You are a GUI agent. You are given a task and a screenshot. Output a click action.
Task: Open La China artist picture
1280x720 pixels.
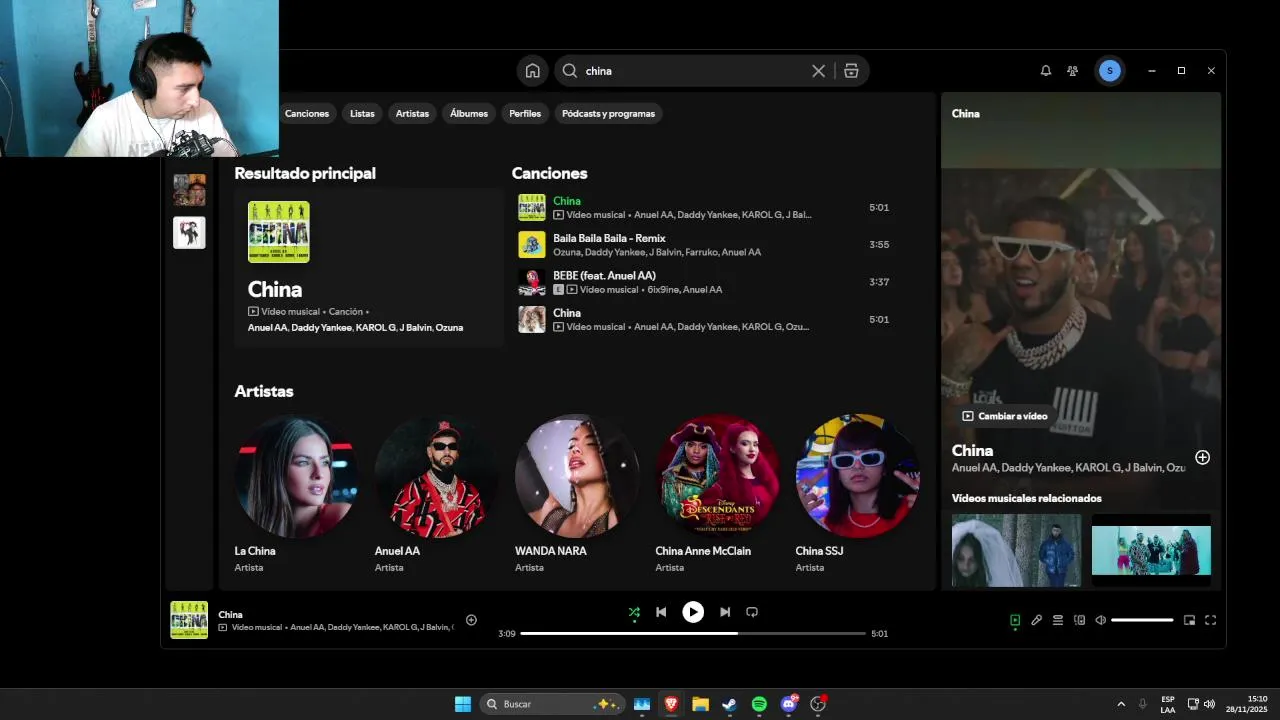pyautogui.click(x=296, y=476)
